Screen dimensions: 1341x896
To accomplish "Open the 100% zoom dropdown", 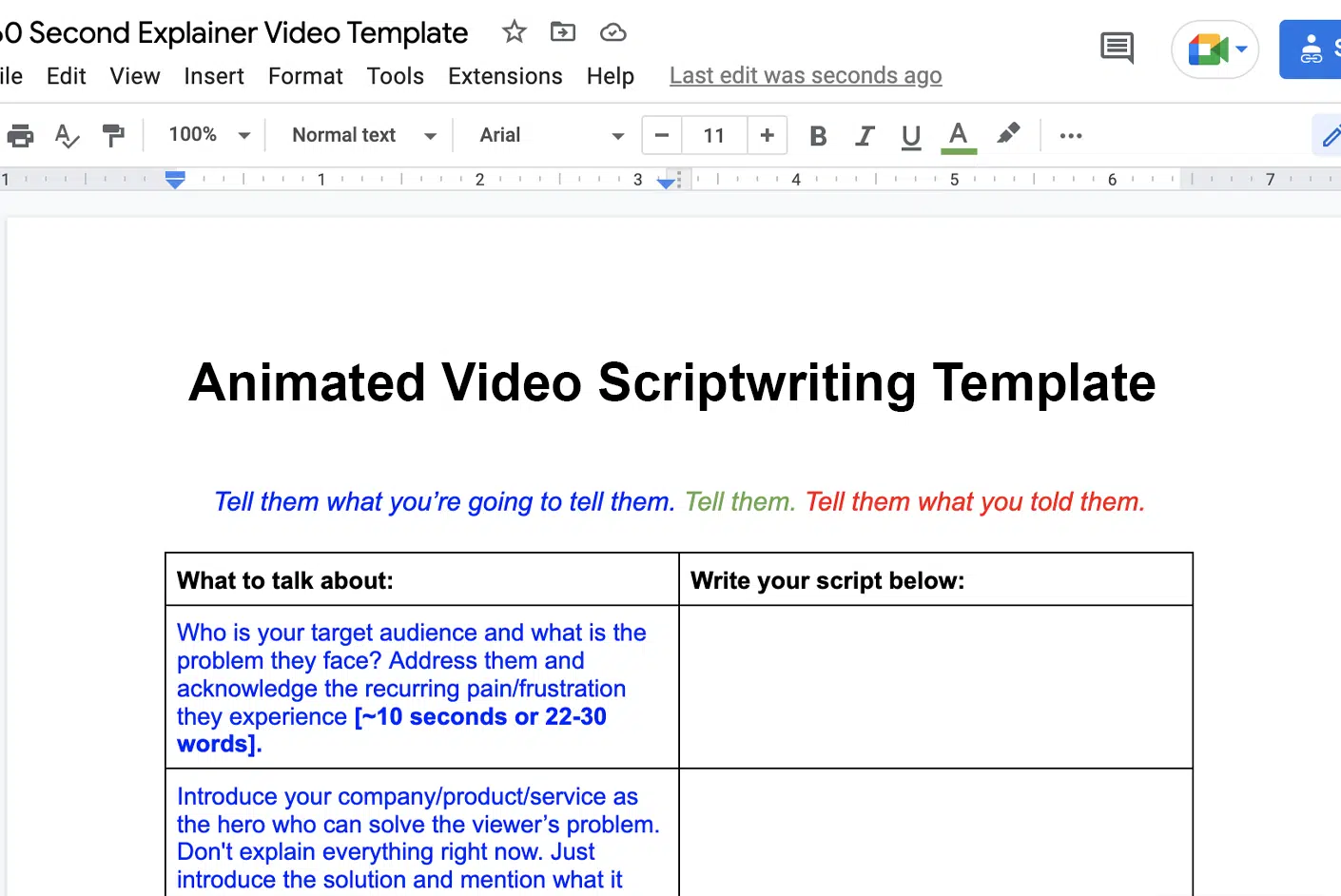I will [x=209, y=135].
